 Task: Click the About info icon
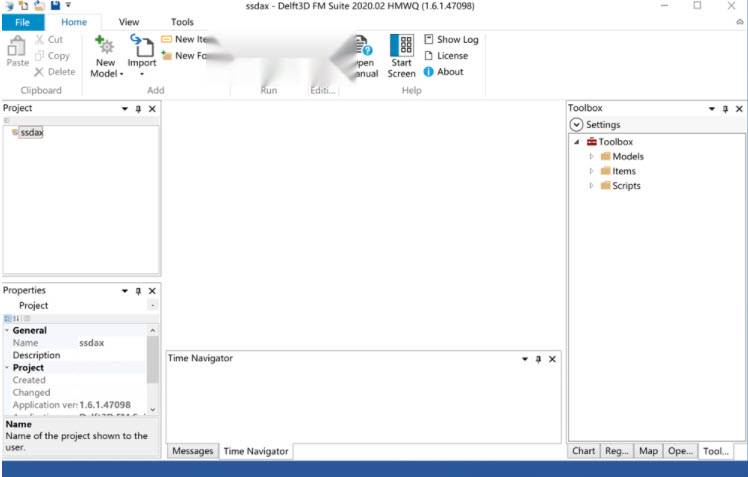coord(428,72)
